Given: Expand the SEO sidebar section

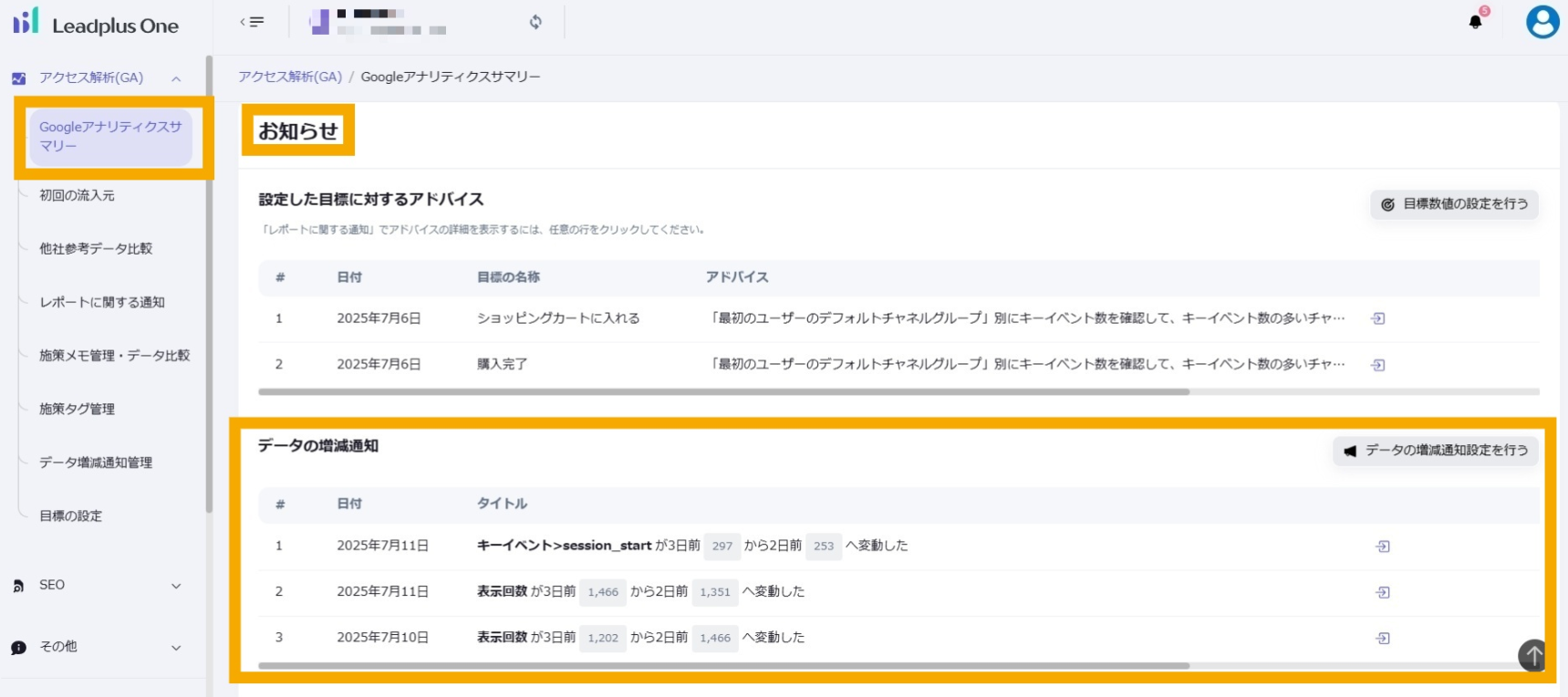Looking at the screenshot, I should [x=176, y=586].
